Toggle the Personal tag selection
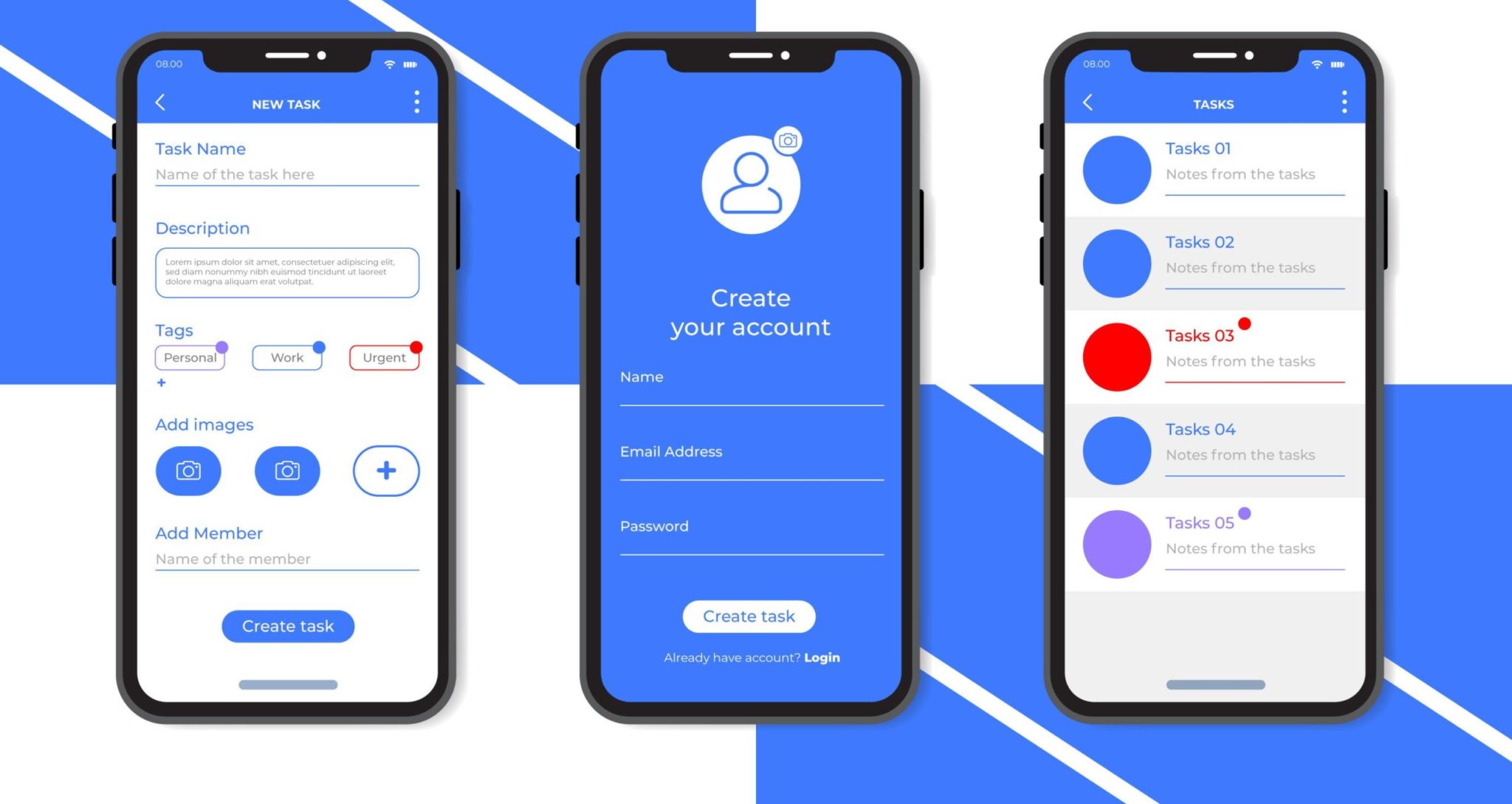Image resolution: width=1512 pixels, height=804 pixels. pyautogui.click(x=190, y=358)
